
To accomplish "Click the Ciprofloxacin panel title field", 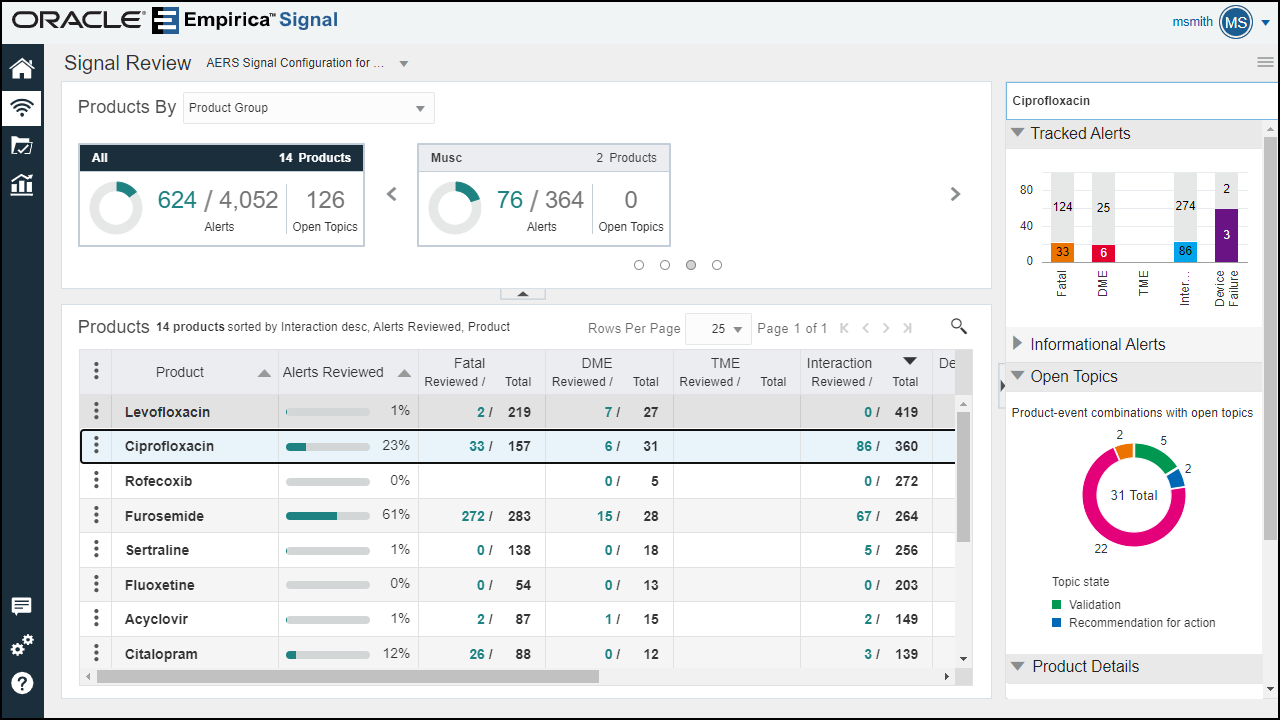I will pos(1141,101).
